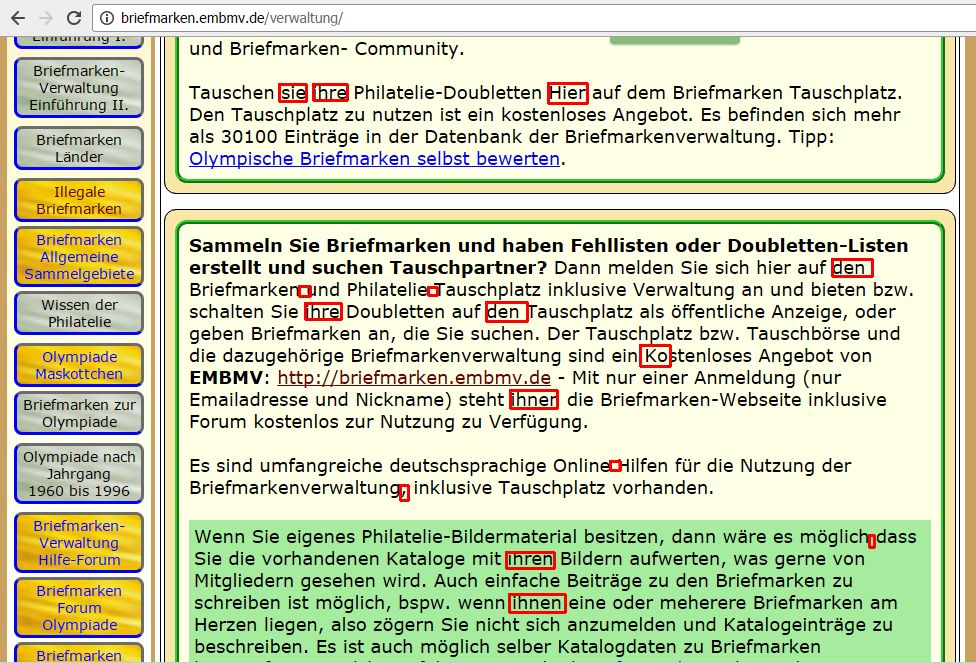Open Wissen der Philatelie page
The height and width of the screenshot is (663, 976).
tap(79, 313)
